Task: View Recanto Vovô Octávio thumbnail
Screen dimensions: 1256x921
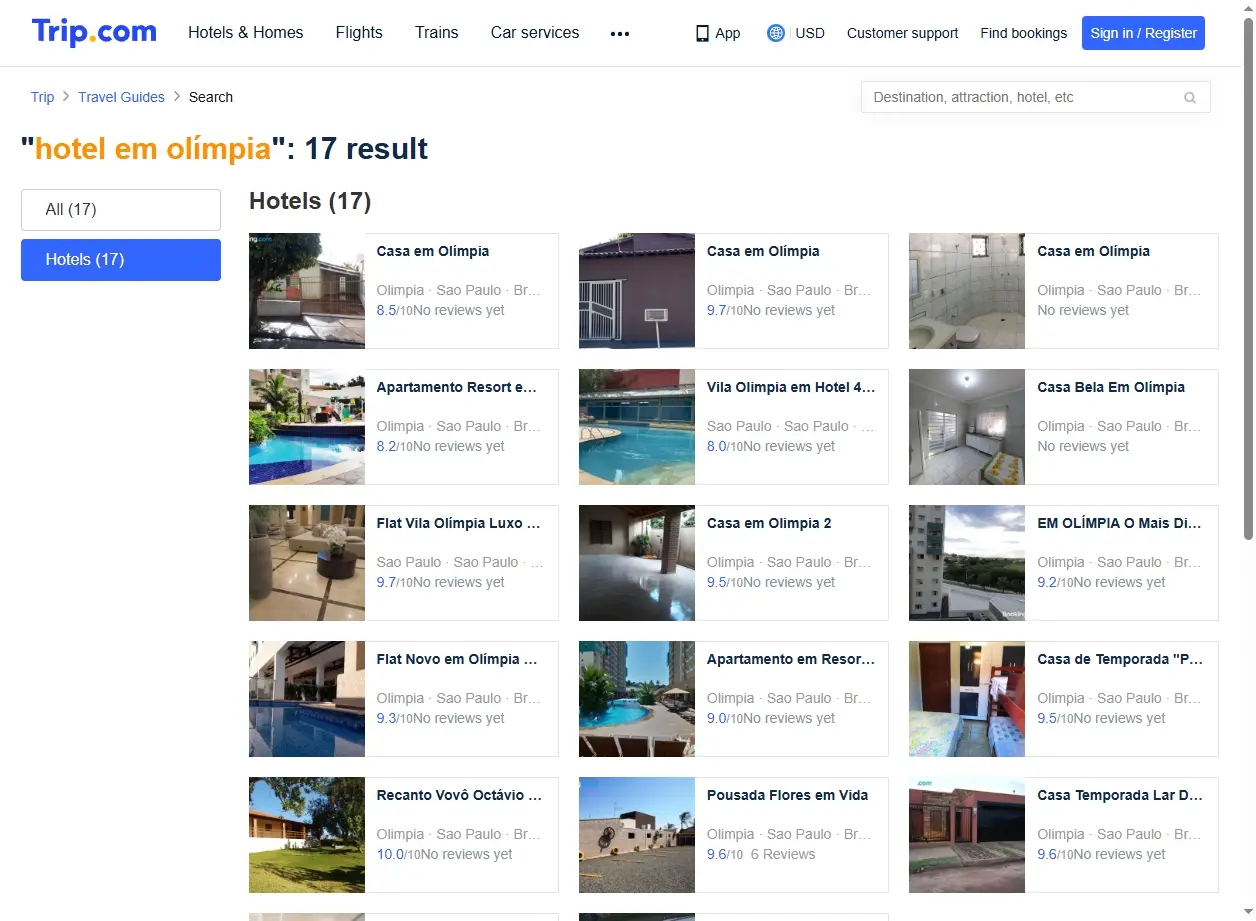Action: coord(307,835)
